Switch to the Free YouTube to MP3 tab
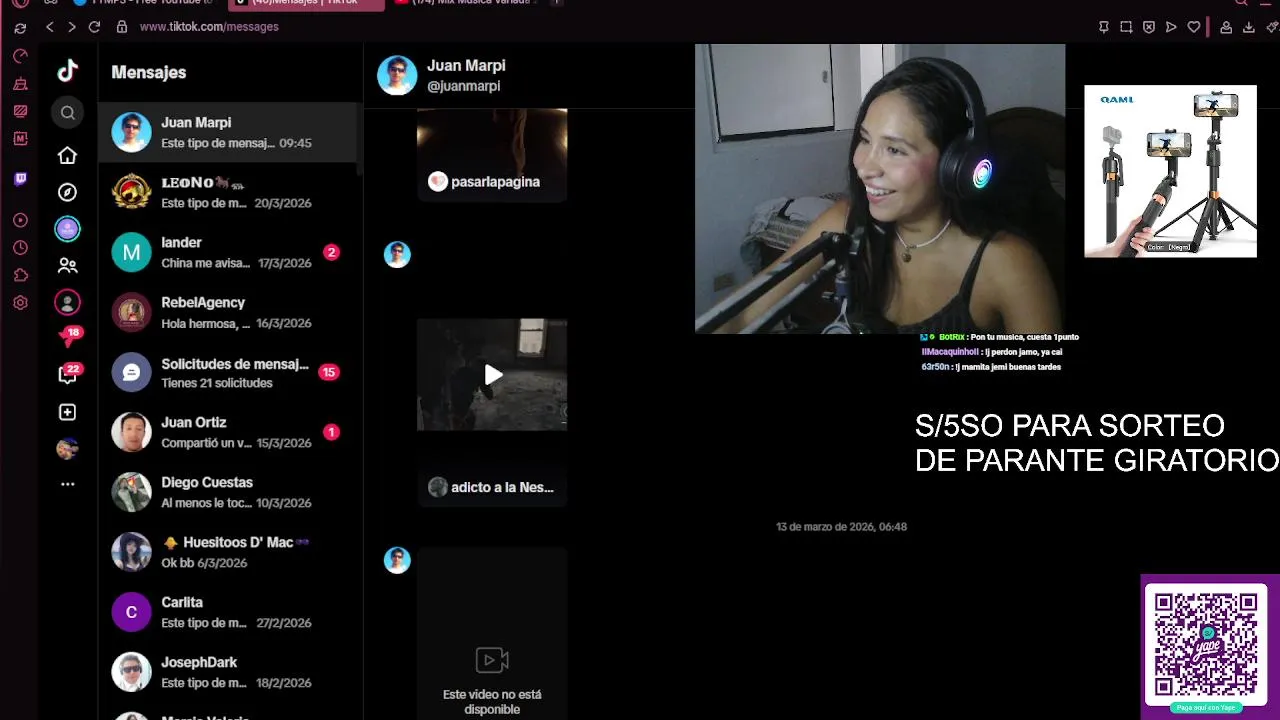This screenshot has width=1280, height=720. 145,4
